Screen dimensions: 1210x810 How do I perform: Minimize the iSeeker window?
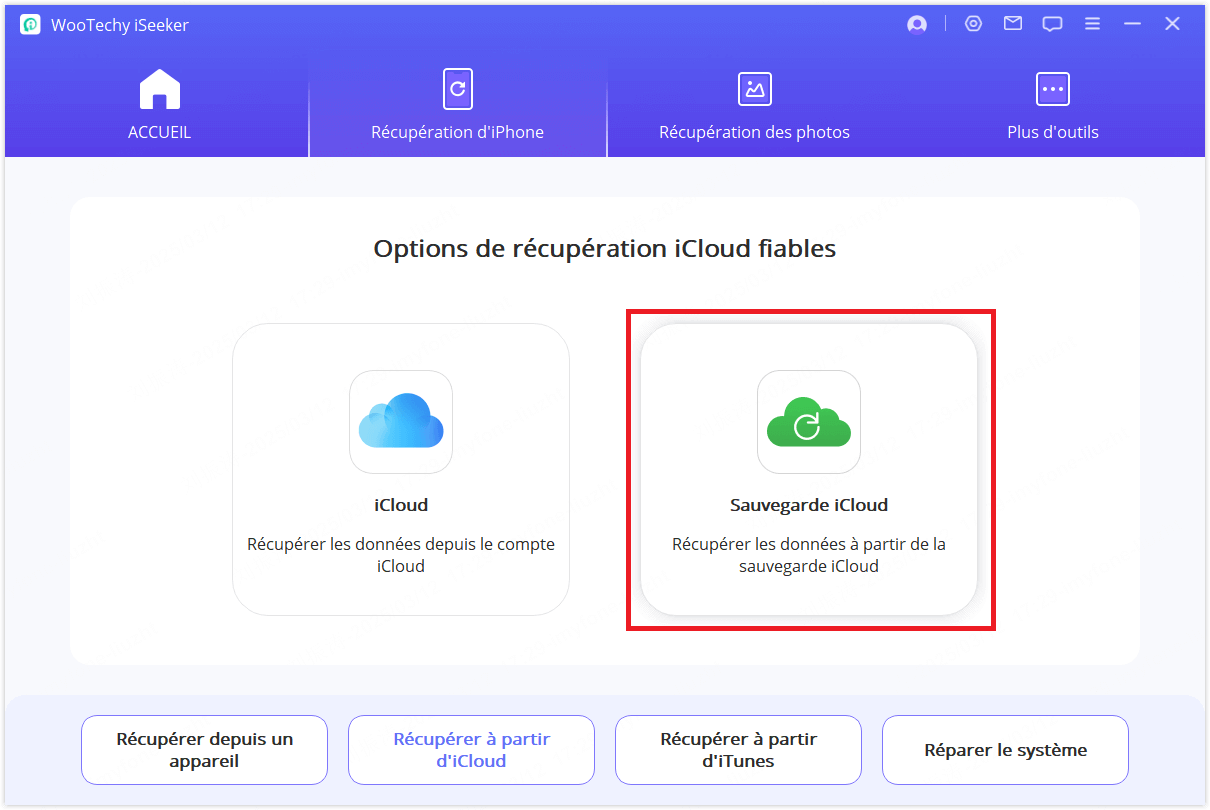1132,24
